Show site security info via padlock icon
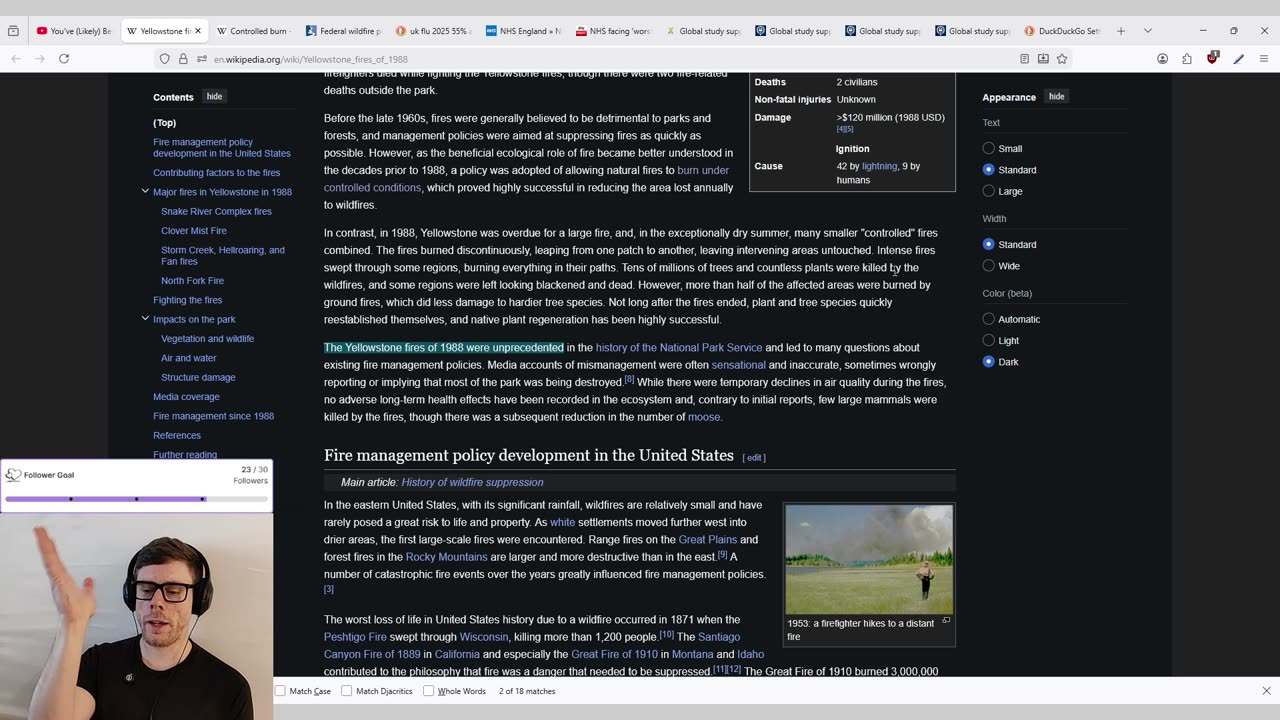Viewport: 1280px width, 720px height. coord(183,59)
